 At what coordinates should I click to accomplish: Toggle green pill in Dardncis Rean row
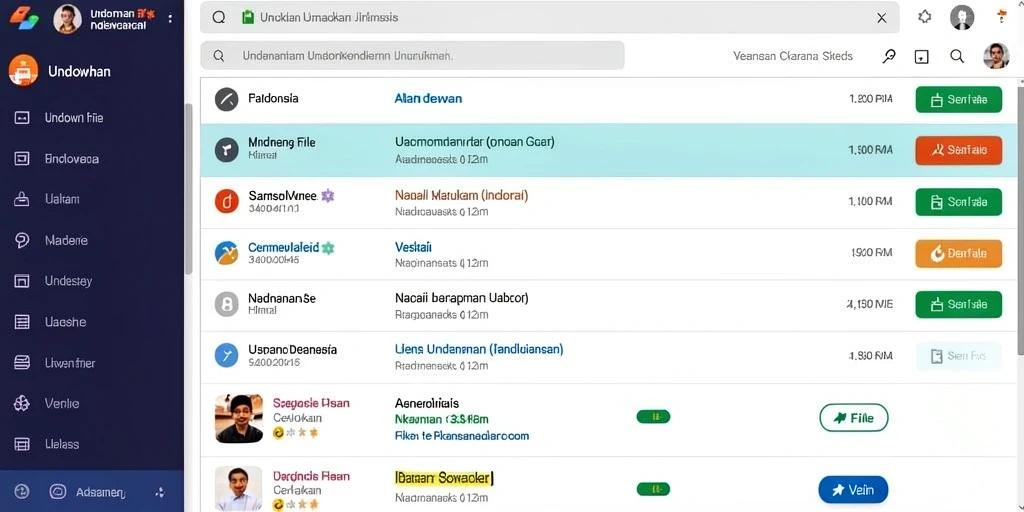tap(653, 488)
